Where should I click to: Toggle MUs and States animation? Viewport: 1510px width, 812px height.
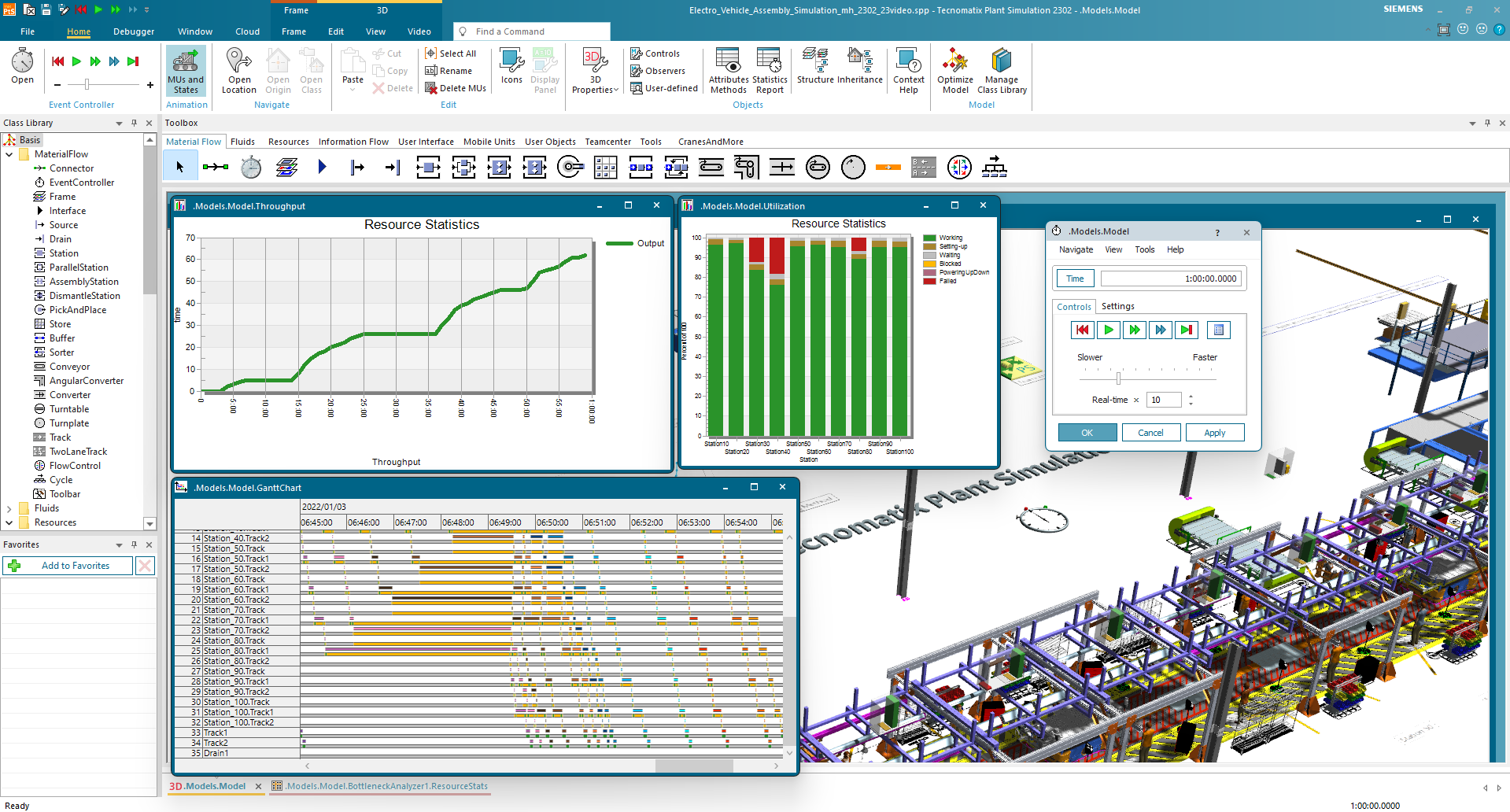(x=186, y=70)
